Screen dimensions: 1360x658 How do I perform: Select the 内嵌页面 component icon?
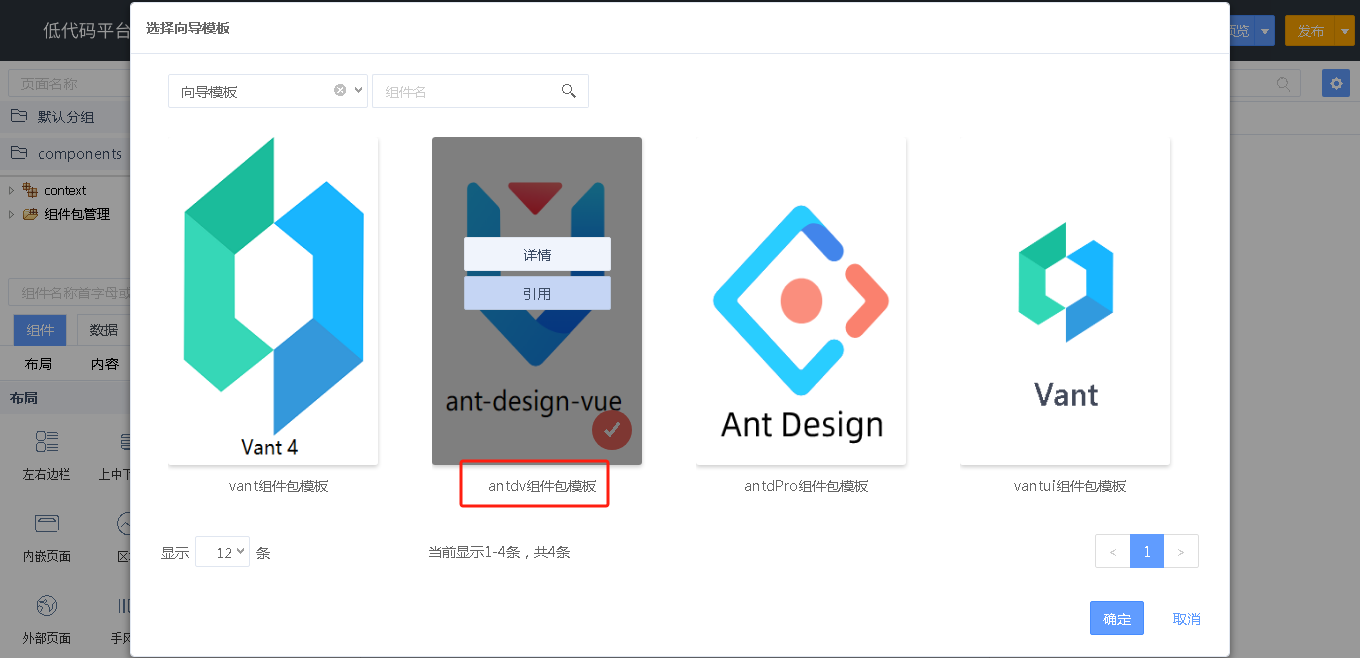click(47, 524)
